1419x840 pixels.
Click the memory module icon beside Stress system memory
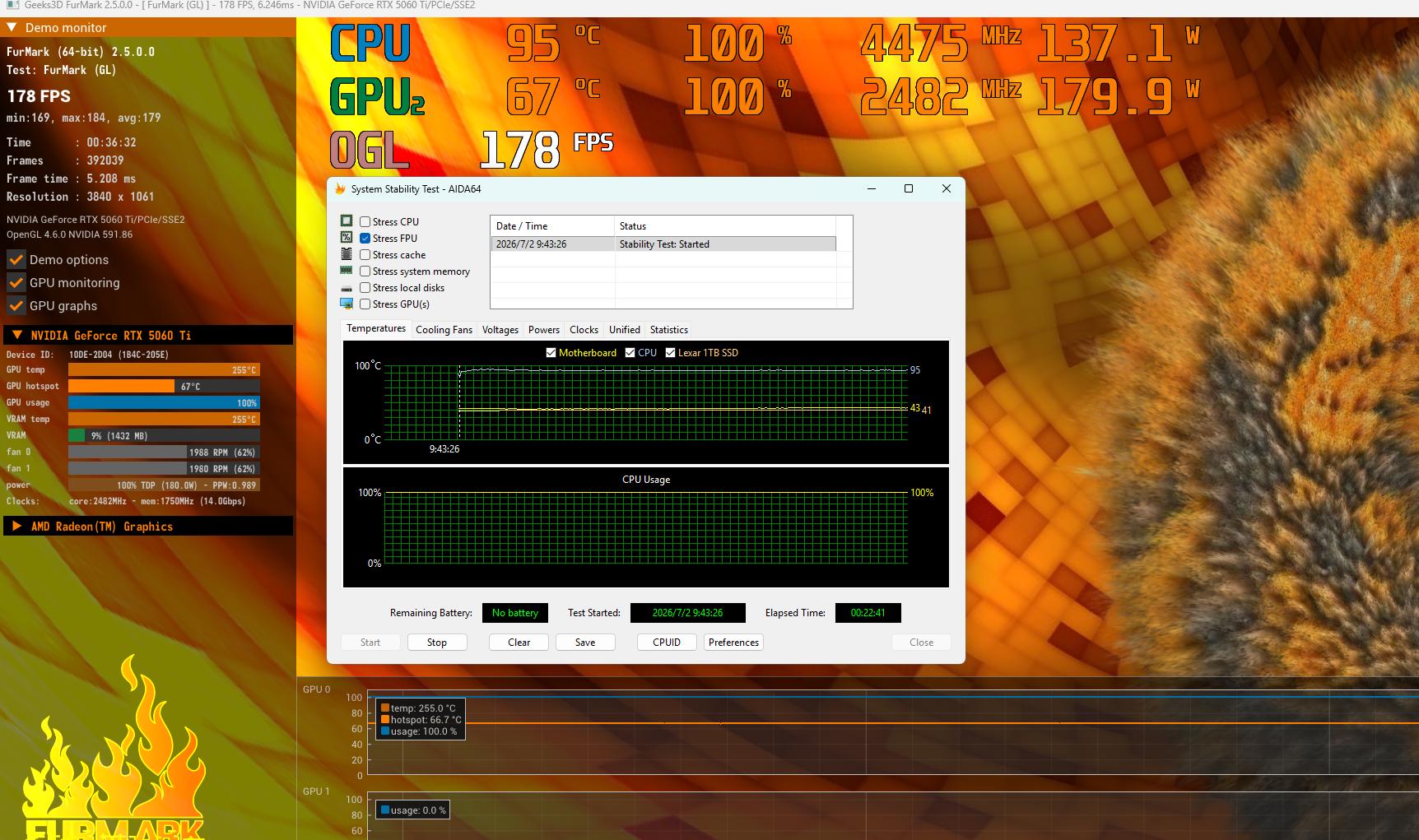[x=347, y=271]
